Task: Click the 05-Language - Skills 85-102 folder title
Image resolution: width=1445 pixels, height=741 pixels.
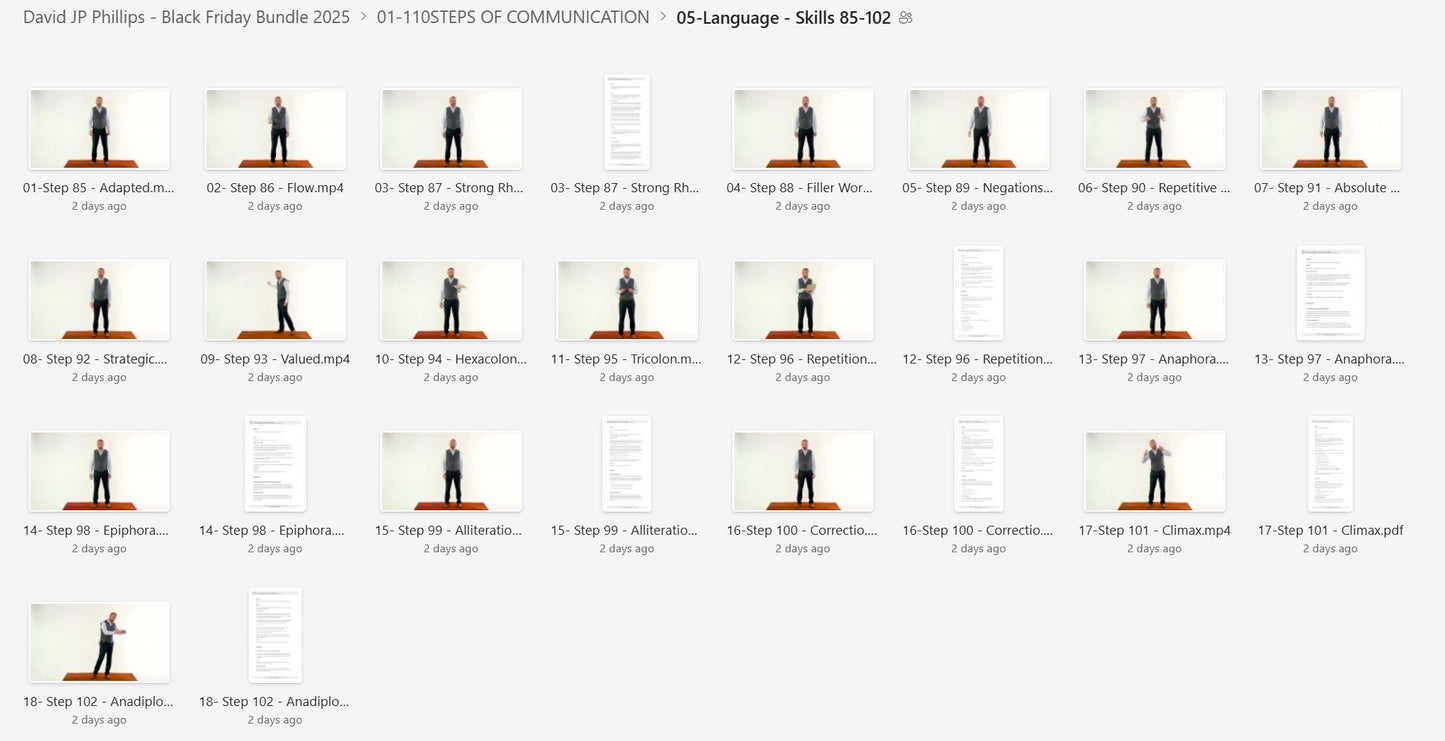Action: [x=783, y=18]
